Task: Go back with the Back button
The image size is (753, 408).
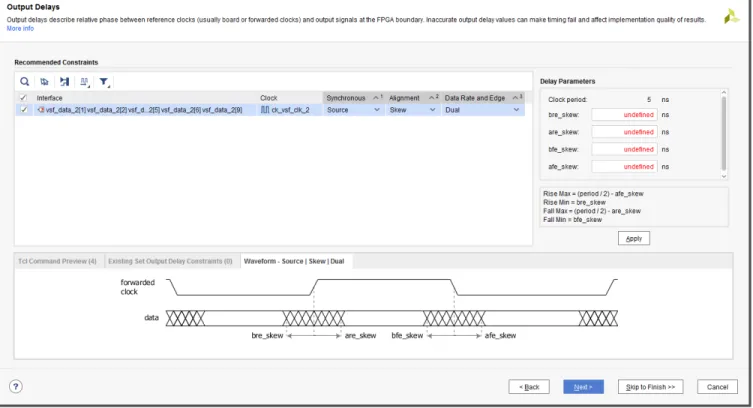Action: [529, 387]
